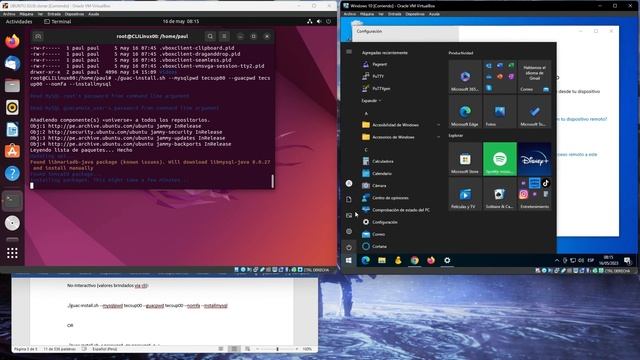Open Ubuntu network indicator
640x360 pixels.
(310, 21)
